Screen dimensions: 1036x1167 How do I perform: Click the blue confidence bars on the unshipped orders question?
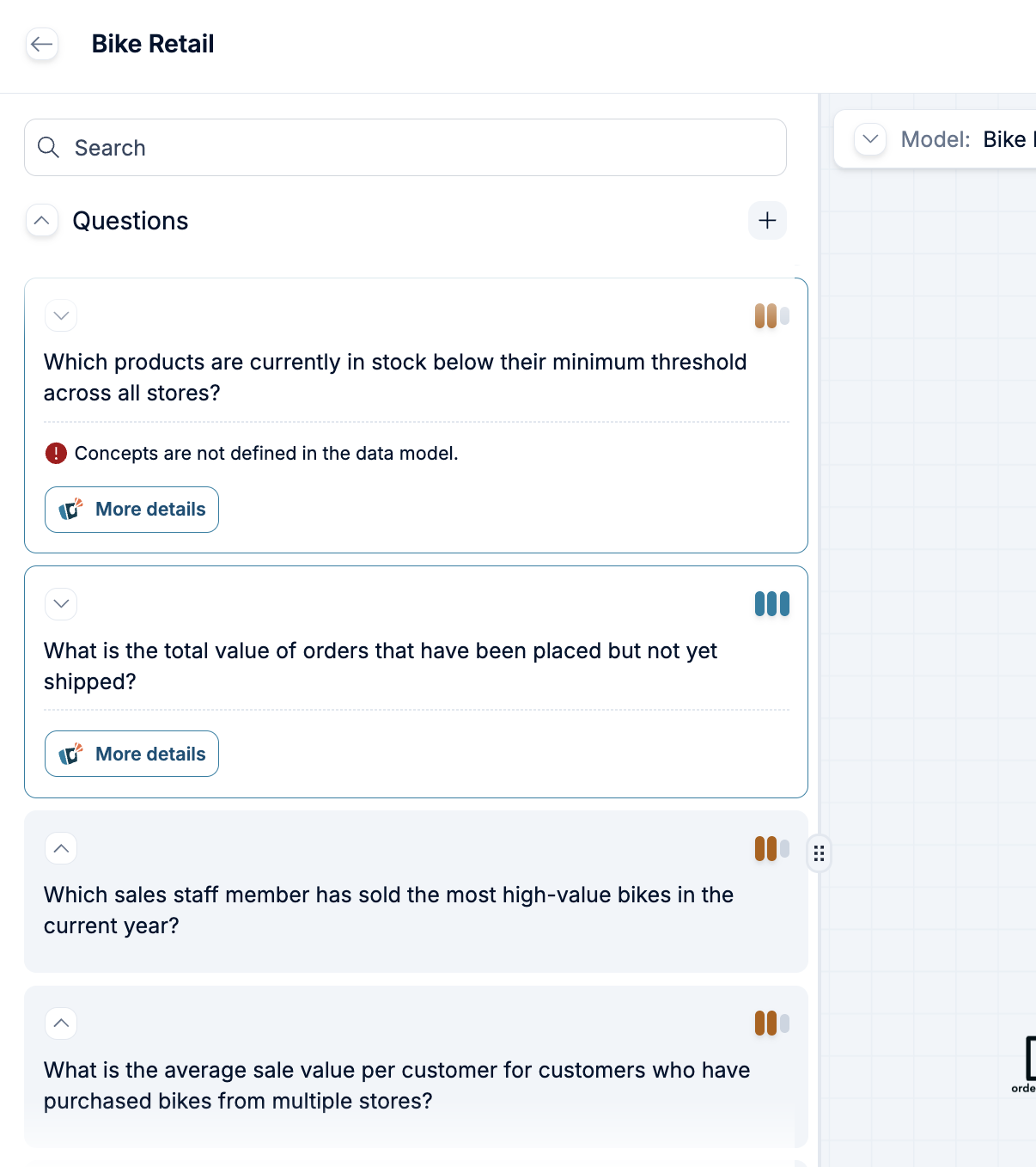[x=771, y=604]
